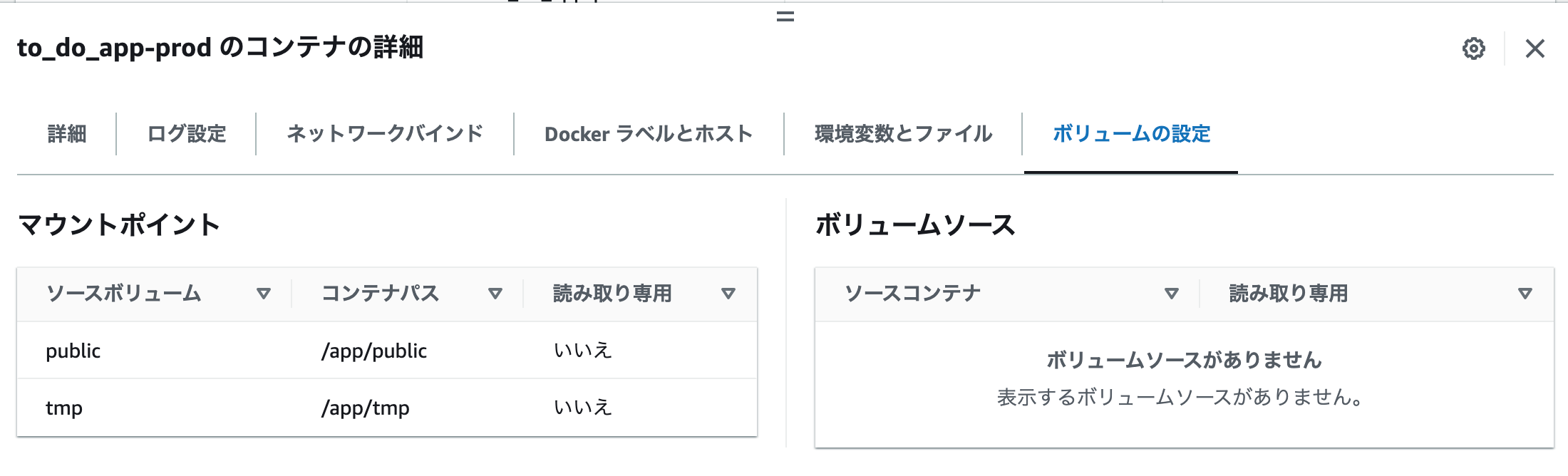Click the filter arrow on 読み取り専用 in マウントポイント
1568x476 pixels.
tap(728, 292)
